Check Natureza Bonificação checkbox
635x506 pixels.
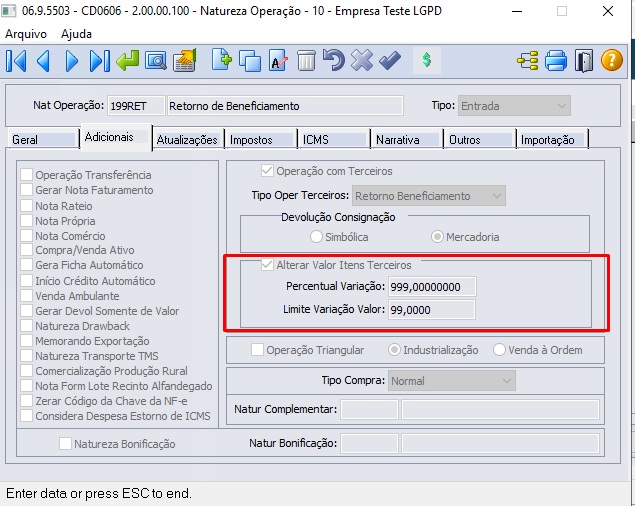coord(65,444)
